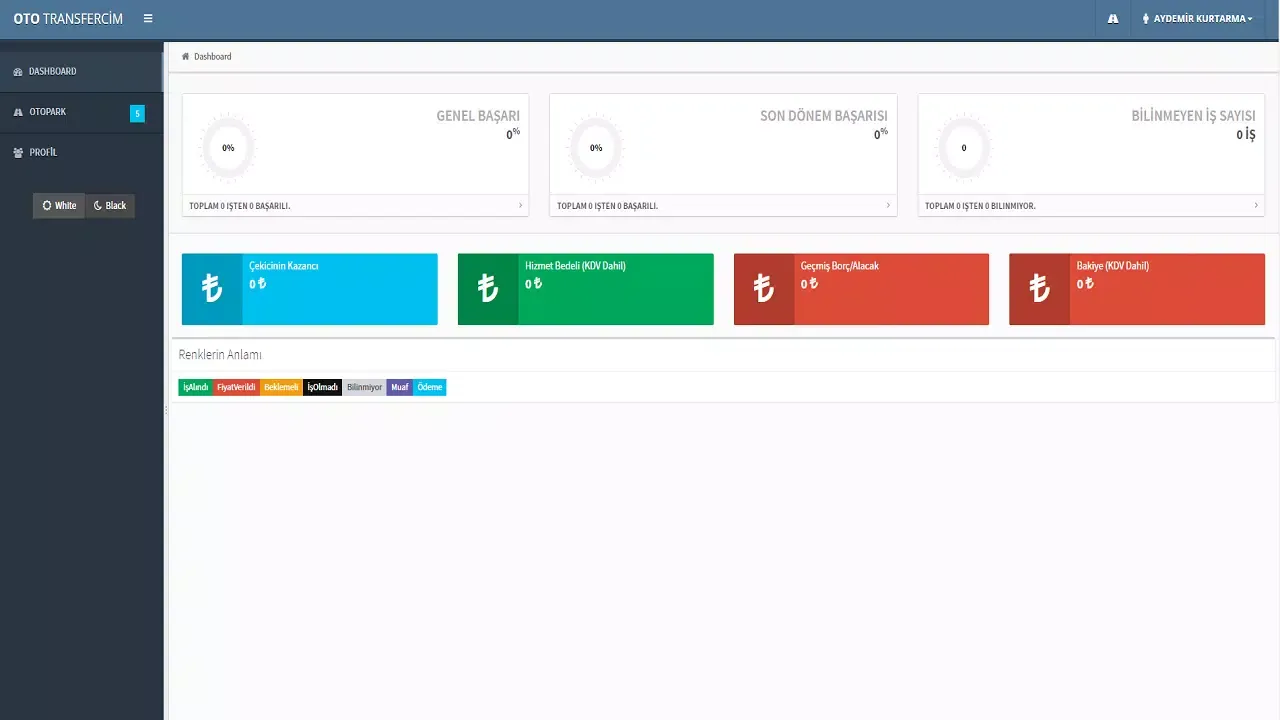
Task: Click the '0 İŞ' value text
Action: [x=1246, y=134]
